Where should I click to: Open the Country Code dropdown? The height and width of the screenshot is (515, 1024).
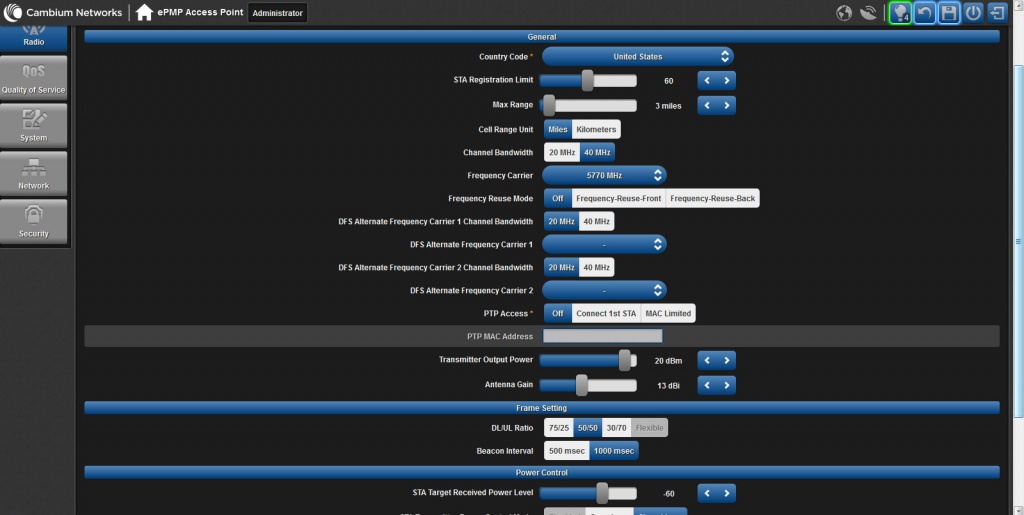tap(637, 57)
